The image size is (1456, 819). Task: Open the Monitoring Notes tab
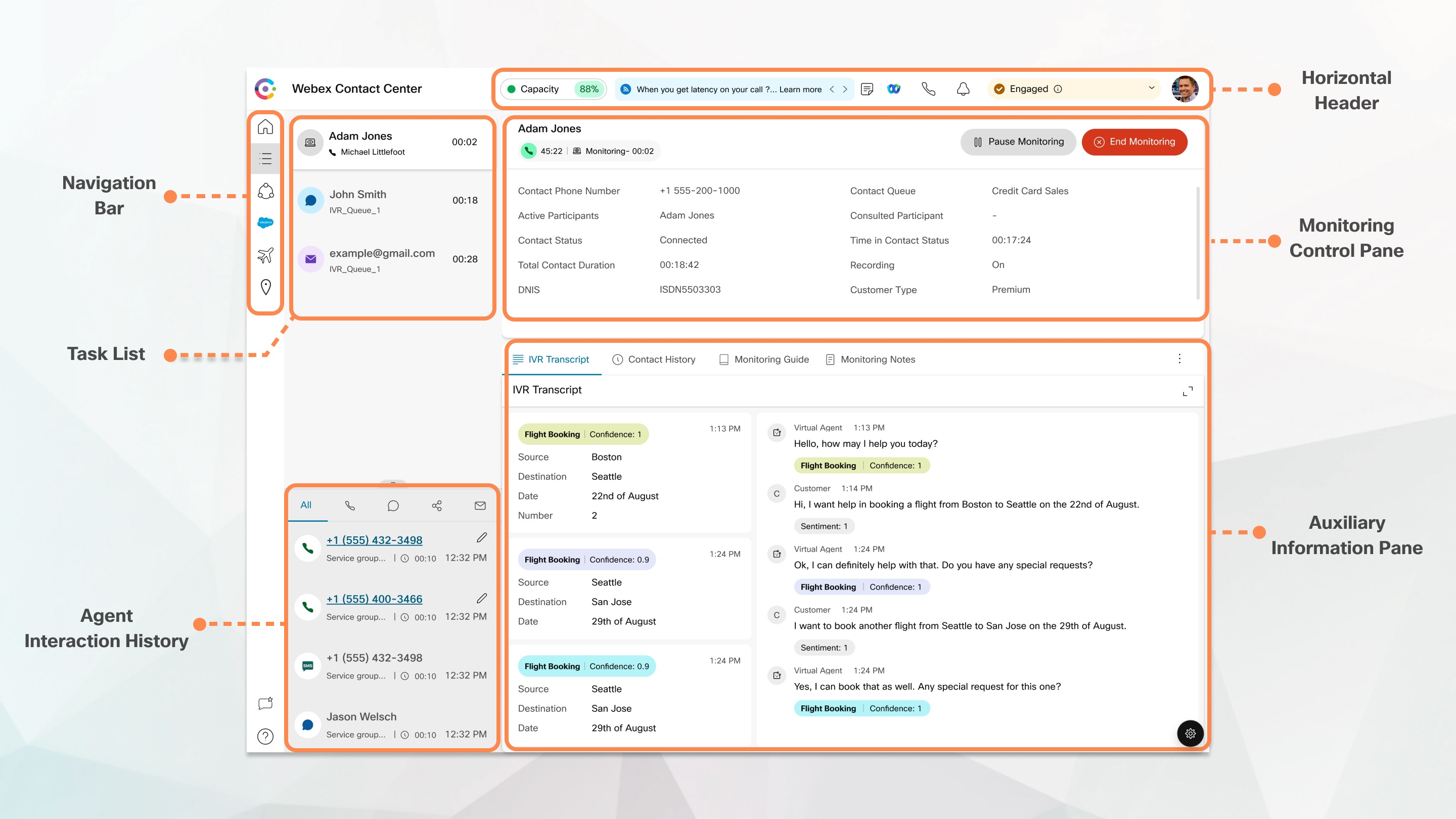878,359
